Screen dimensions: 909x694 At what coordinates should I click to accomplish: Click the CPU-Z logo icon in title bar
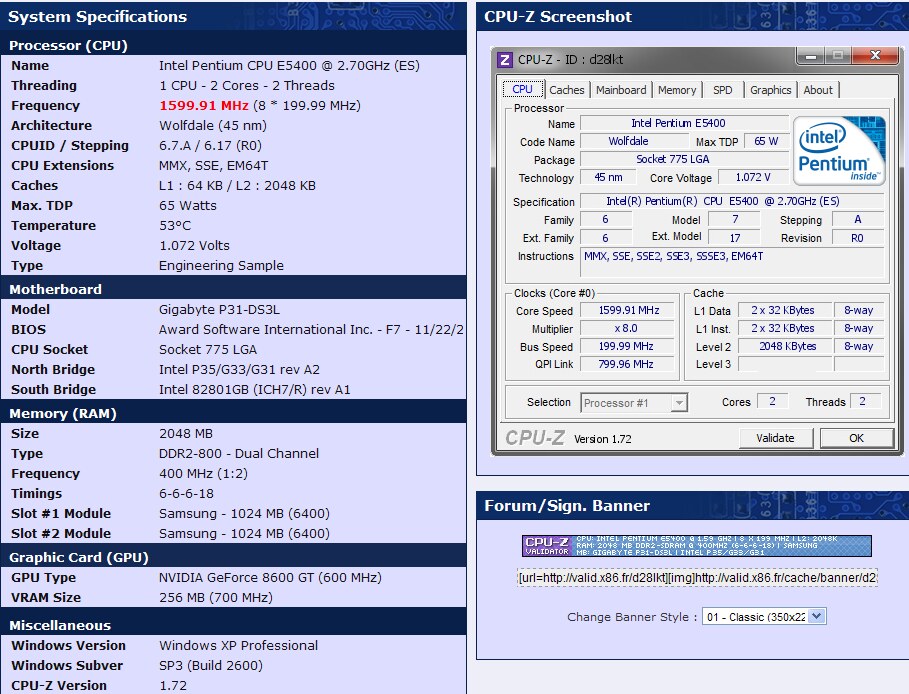coord(505,60)
